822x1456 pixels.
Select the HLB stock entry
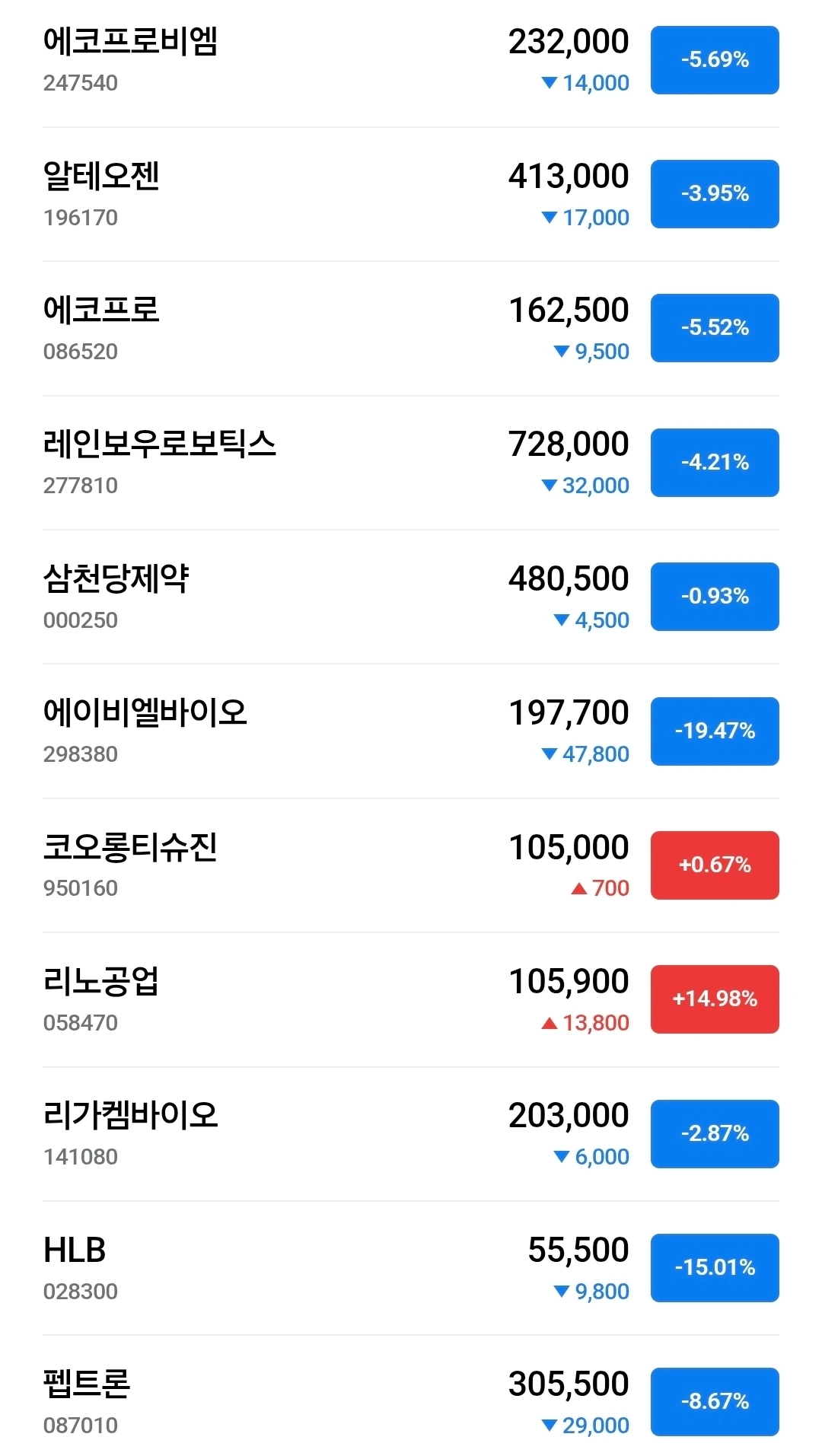[411, 1268]
